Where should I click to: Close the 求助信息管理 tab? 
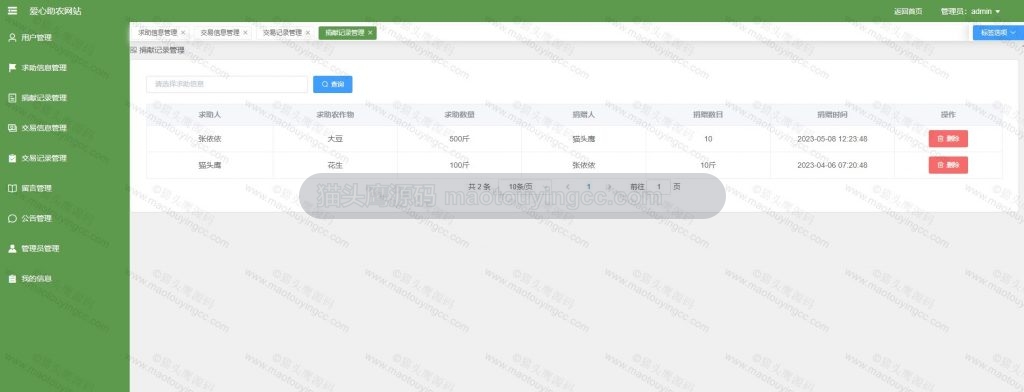click(183, 33)
